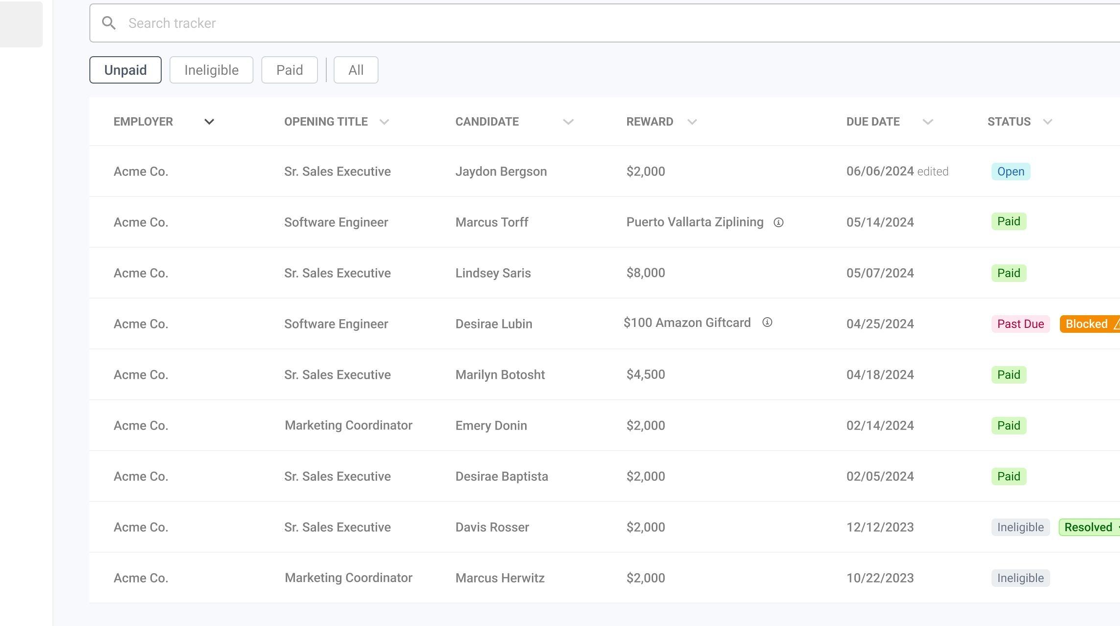Select the Ineligible filter tab

pos(211,70)
